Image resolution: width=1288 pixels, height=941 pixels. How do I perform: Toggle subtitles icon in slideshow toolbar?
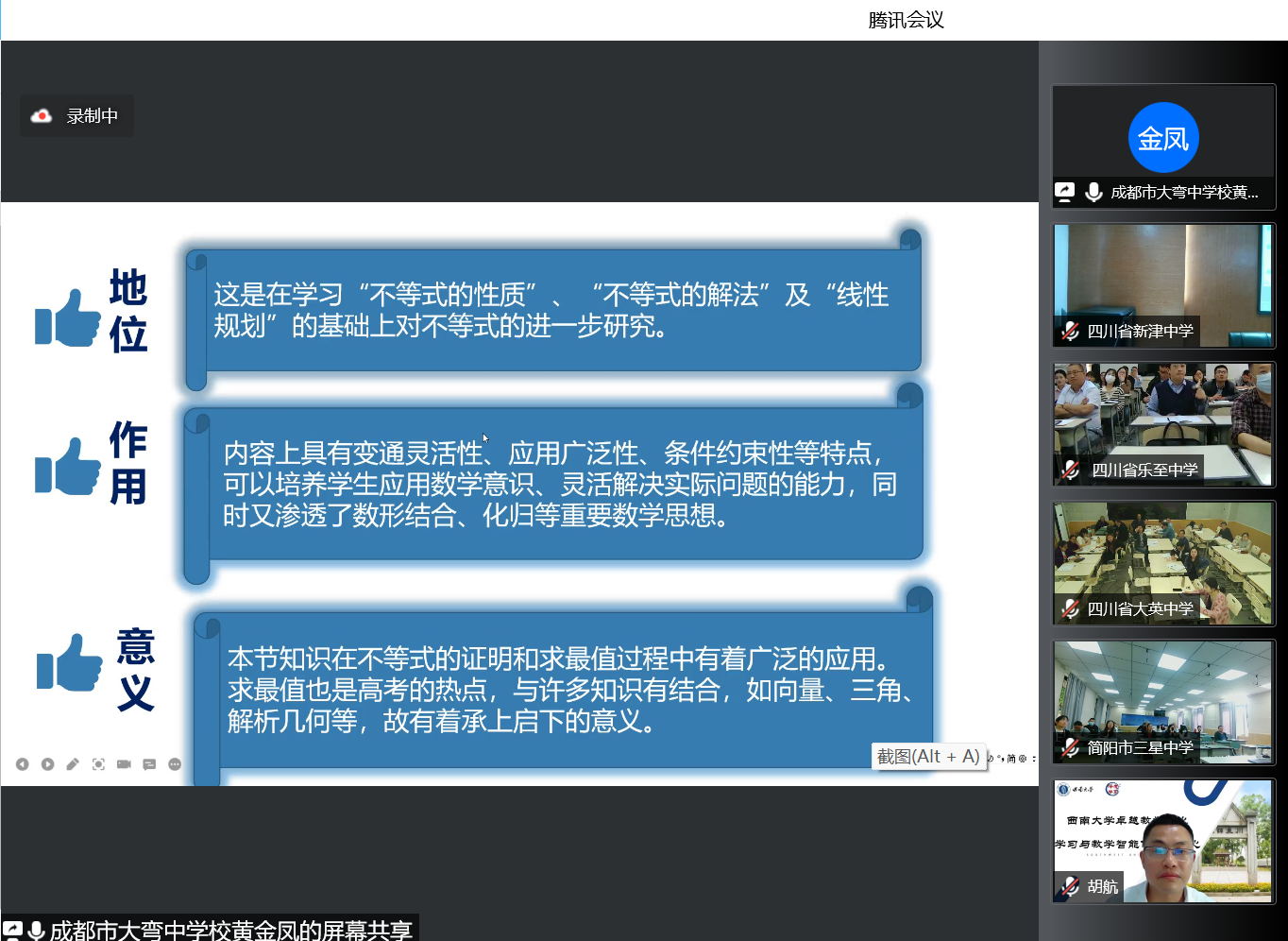pyautogui.click(x=149, y=764)
